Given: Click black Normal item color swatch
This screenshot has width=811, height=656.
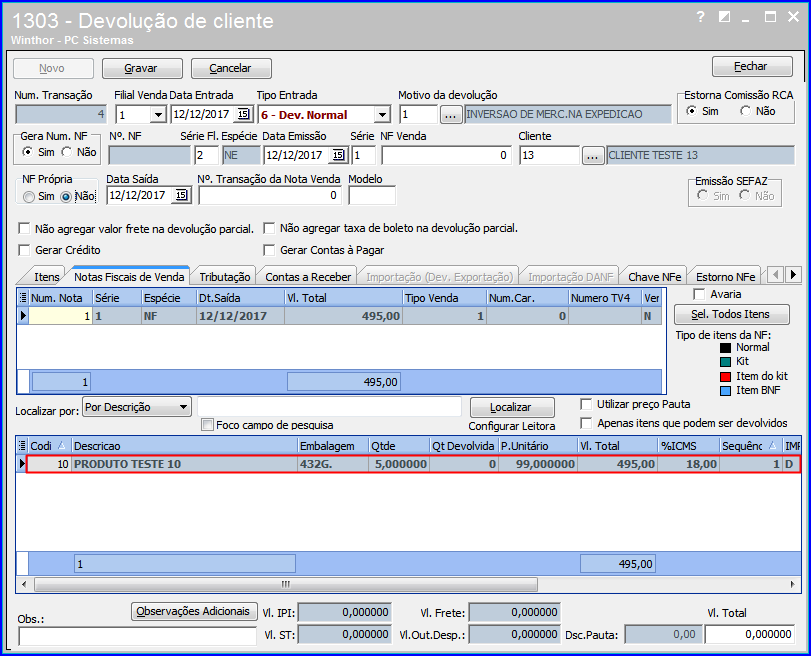Looking at the screenshot, I should (x=726, y=348).
